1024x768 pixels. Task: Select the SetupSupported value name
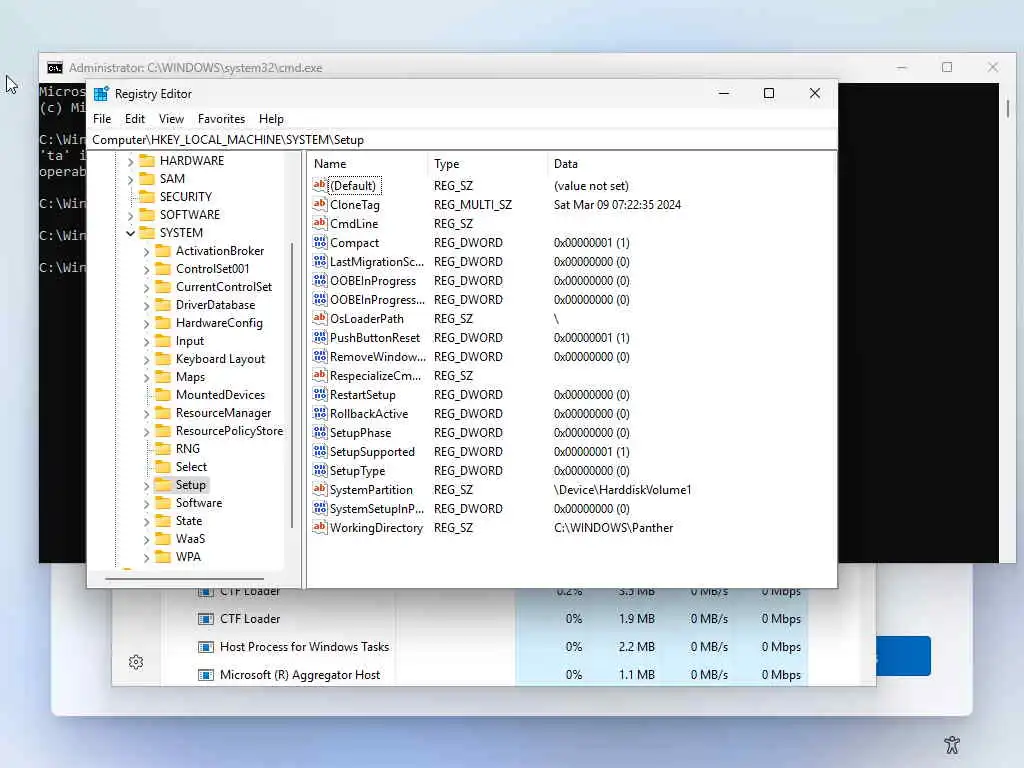point(372,451)
